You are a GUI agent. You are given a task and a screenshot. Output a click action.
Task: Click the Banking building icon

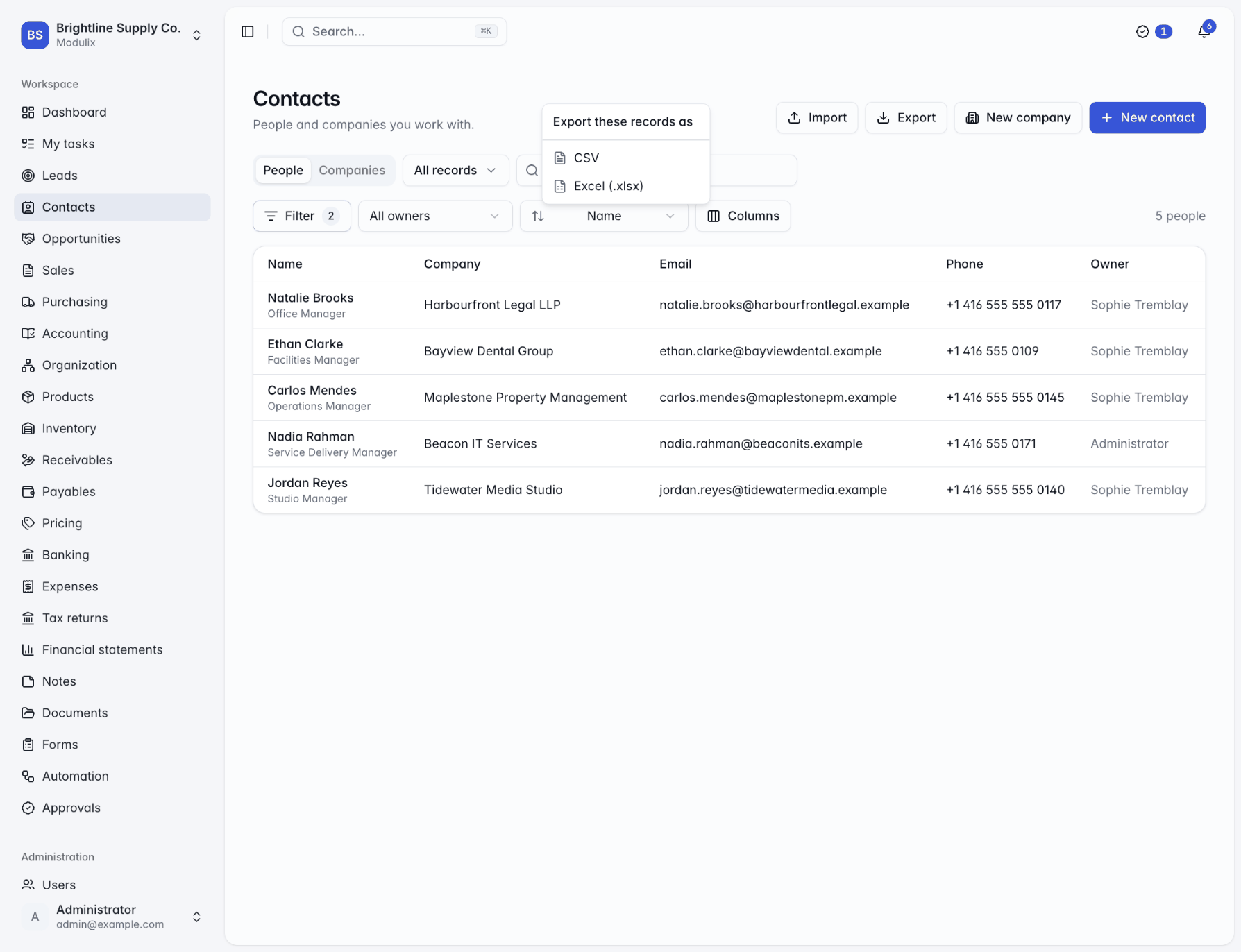click(28, 554)
